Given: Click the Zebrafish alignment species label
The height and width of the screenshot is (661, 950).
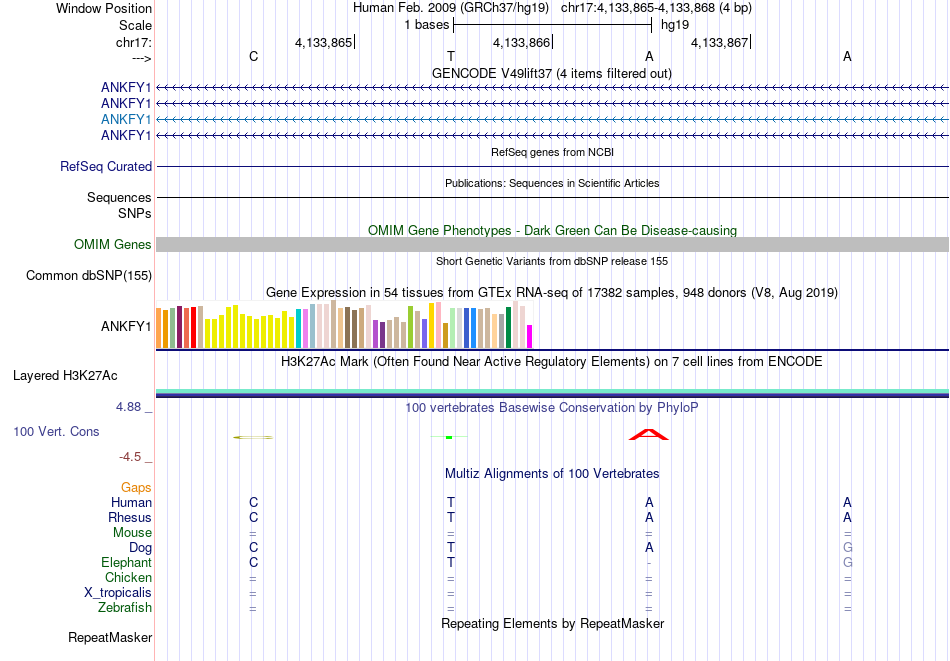Looking at the screenshot, I should tap(125, 607).
